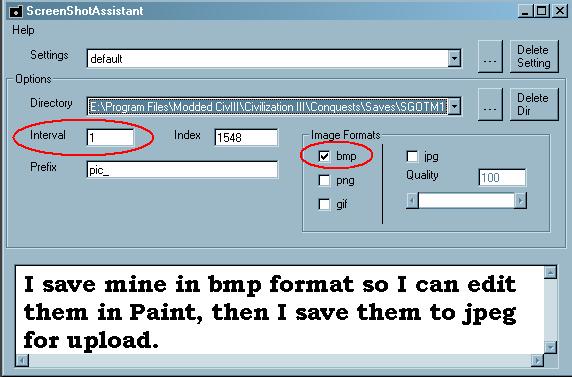Enable the gif format checkbox
This screenshot has width=572, height=378.
click(x=324, y=204)
